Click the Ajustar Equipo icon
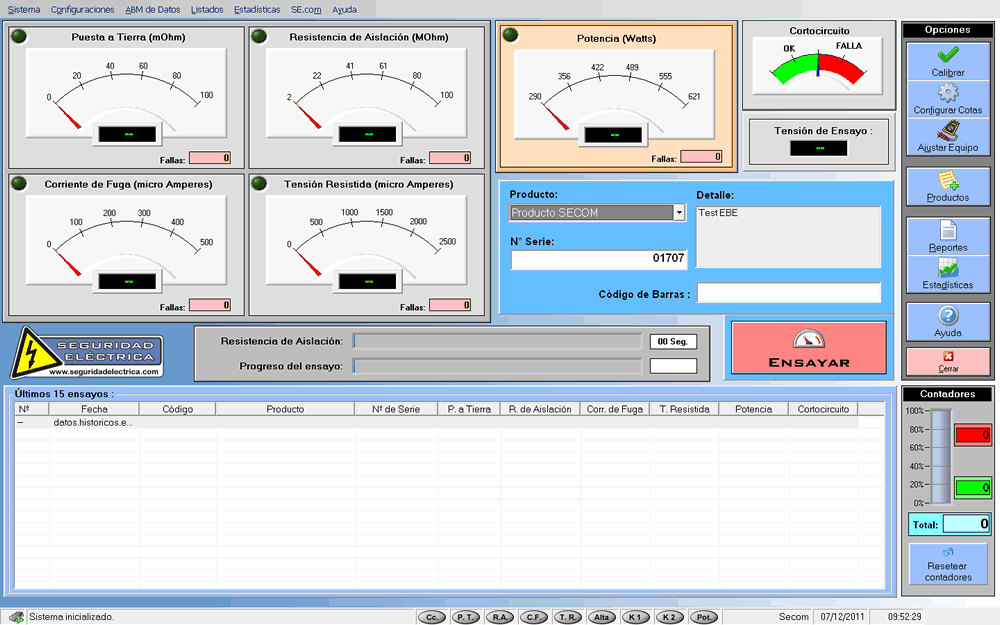This screenshot has width=1000, height=625. tap(948, 131)
